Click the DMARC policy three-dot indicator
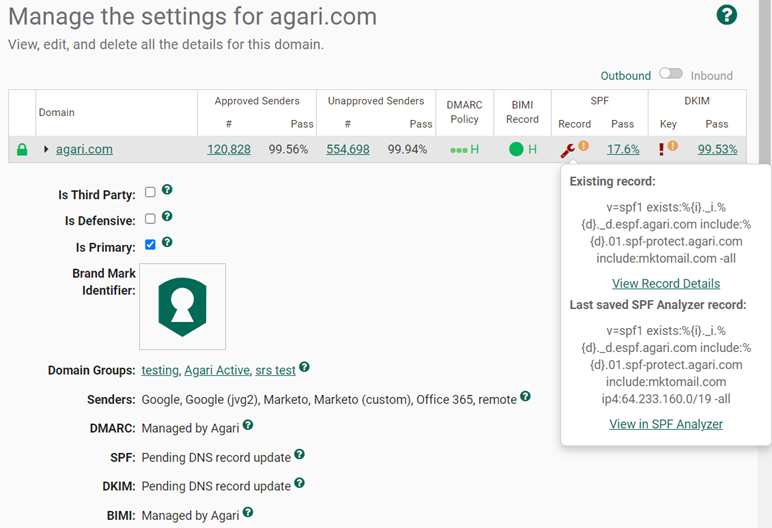772x528 pixels. pos(458,150)
